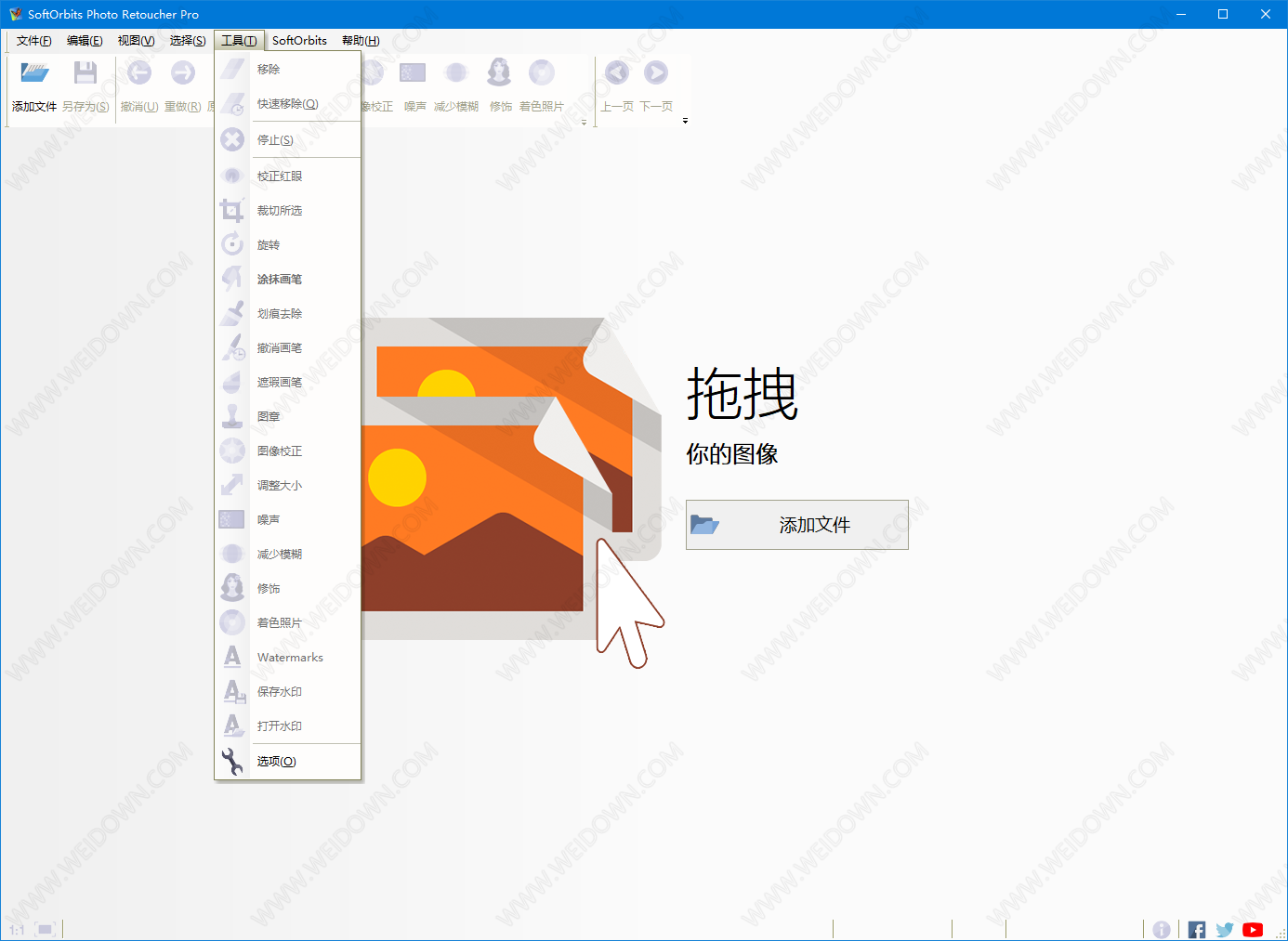Click the info icon in status bar
This screenshot has width=1288, height=941.
click(1162, 930)
